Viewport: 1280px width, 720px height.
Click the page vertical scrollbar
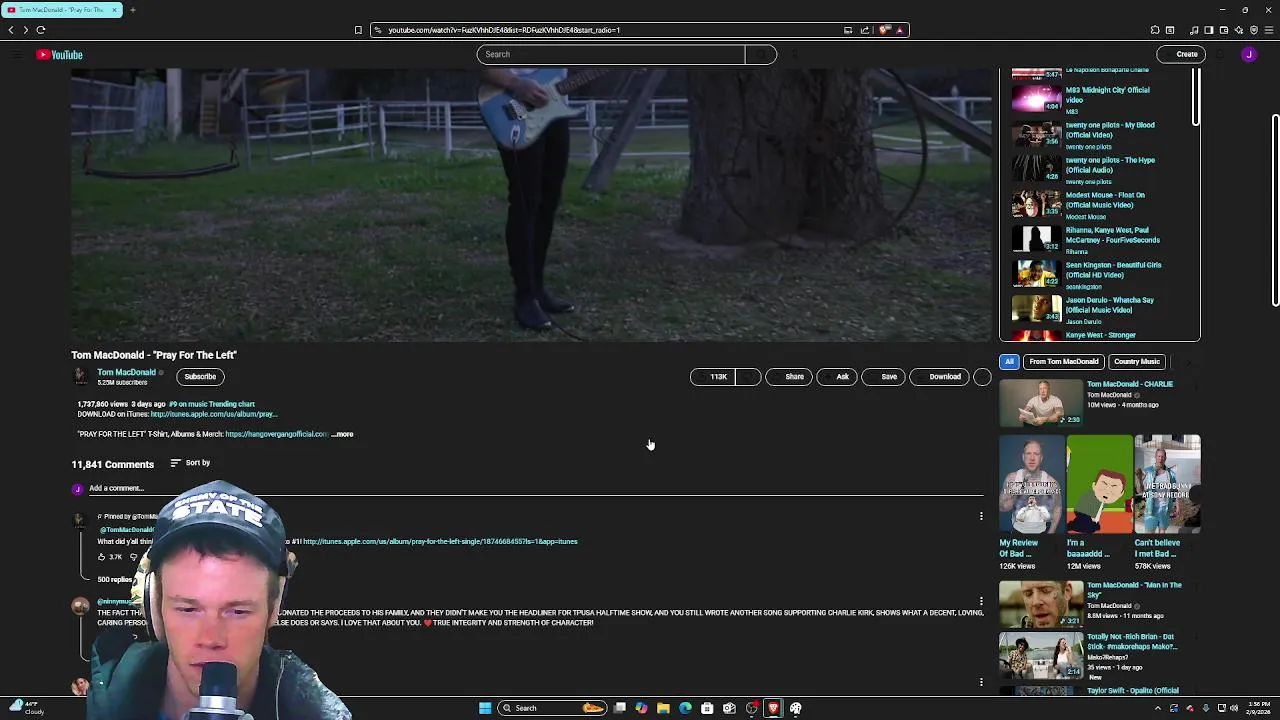pos(1276,210)
